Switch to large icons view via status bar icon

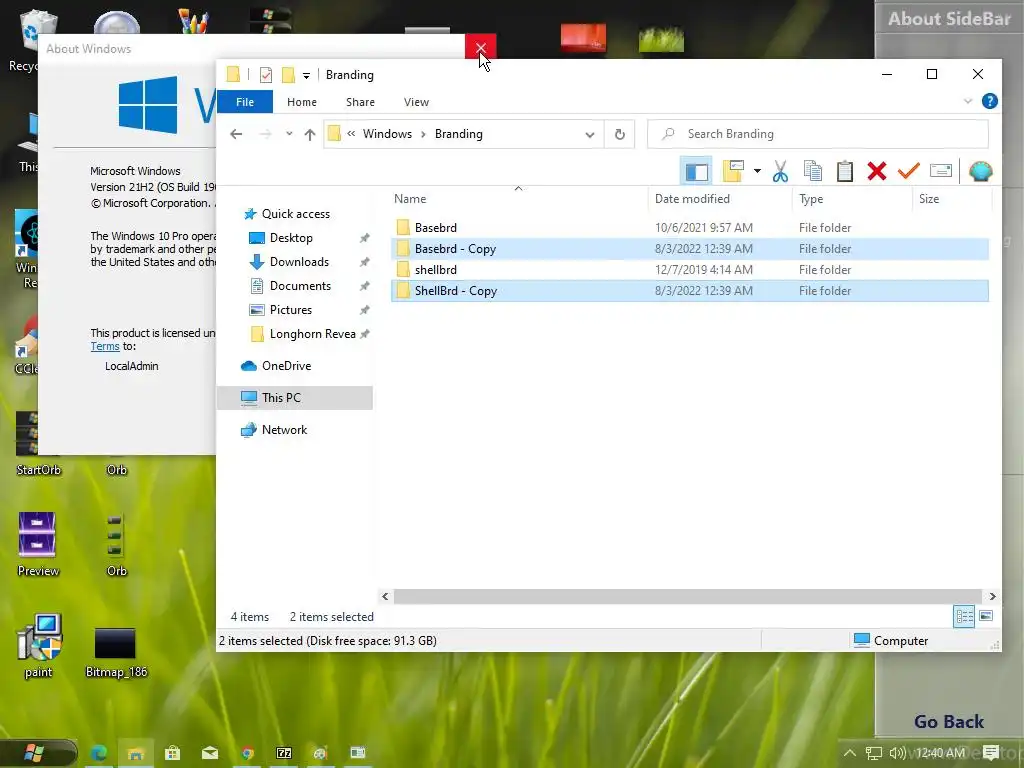(x=986, y=616)
